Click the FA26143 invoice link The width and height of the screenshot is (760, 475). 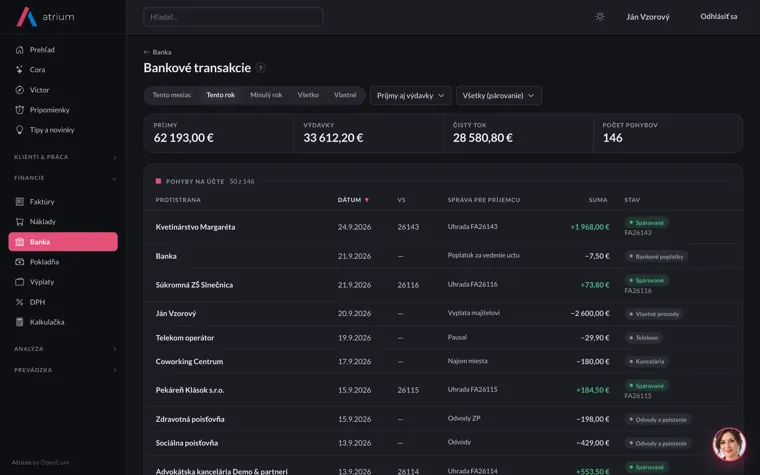pyautogui.click(x=638, y=233)
